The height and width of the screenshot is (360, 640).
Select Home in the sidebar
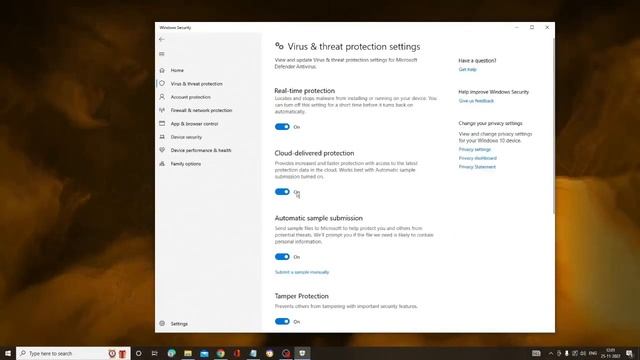coord(177,70)
